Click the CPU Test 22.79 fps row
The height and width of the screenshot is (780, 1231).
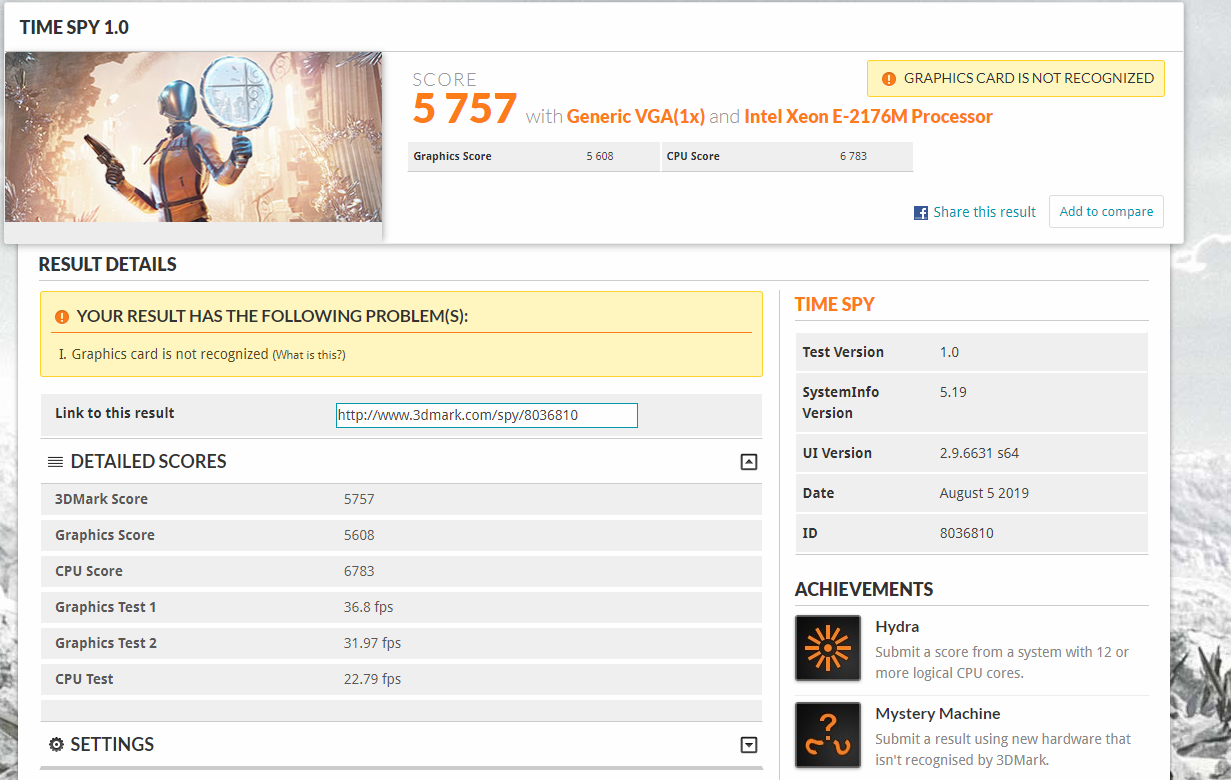(401, 679)
